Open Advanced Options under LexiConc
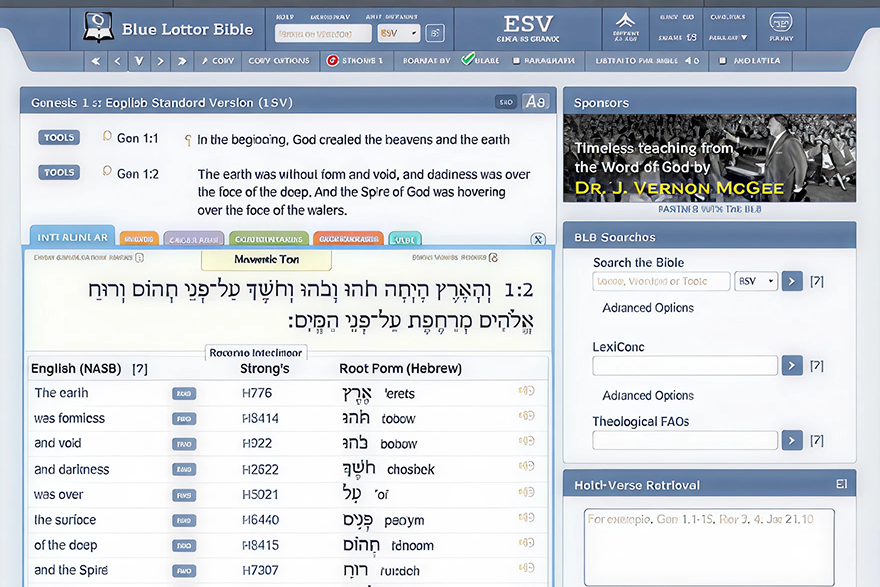The height and width of the screenshot is (587, 880). 648,396
